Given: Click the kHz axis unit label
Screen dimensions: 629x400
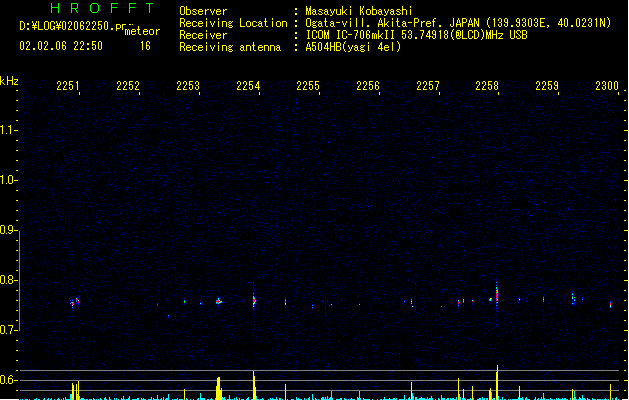Looking at the screenshot, I should (x=9, y=81).
